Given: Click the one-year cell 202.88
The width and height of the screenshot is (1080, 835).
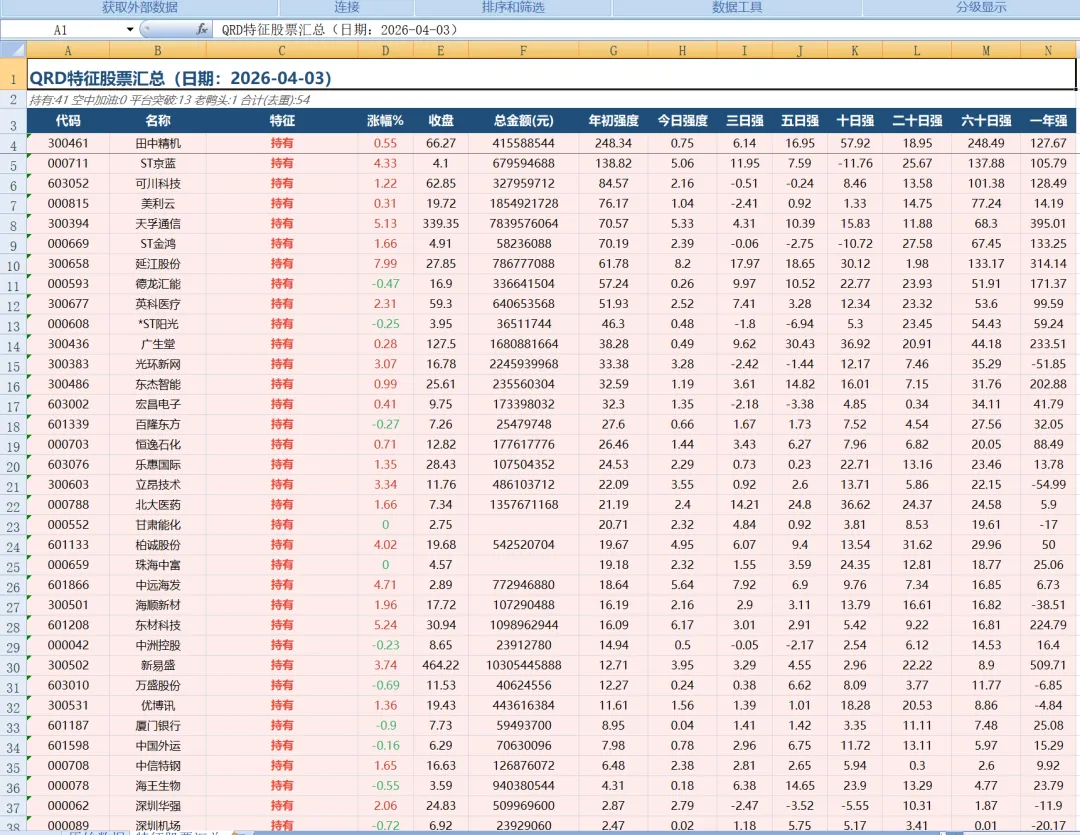Looking at the screenshot, I should 1048,384.
